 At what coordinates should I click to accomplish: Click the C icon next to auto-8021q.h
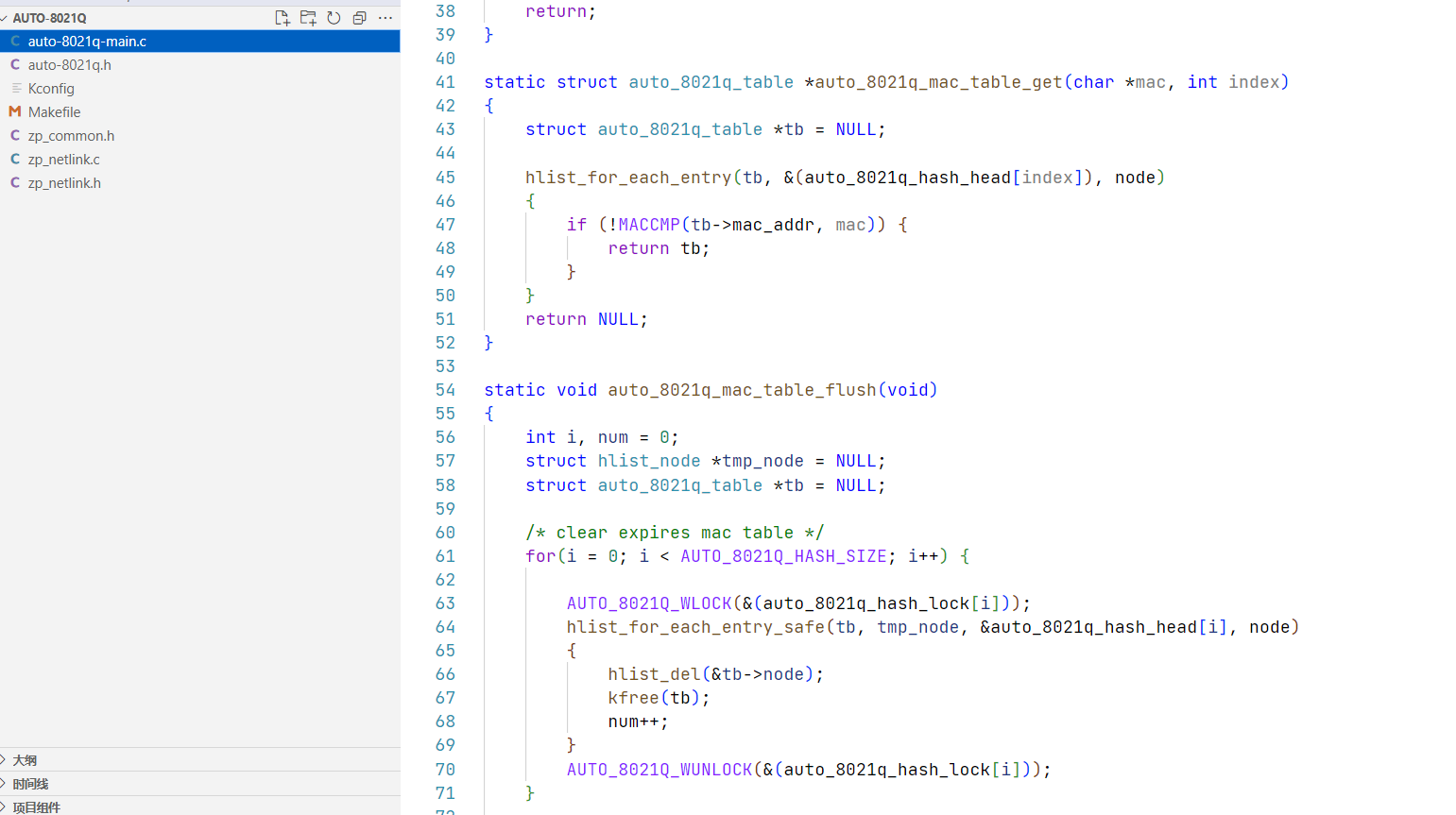[15, 65]
